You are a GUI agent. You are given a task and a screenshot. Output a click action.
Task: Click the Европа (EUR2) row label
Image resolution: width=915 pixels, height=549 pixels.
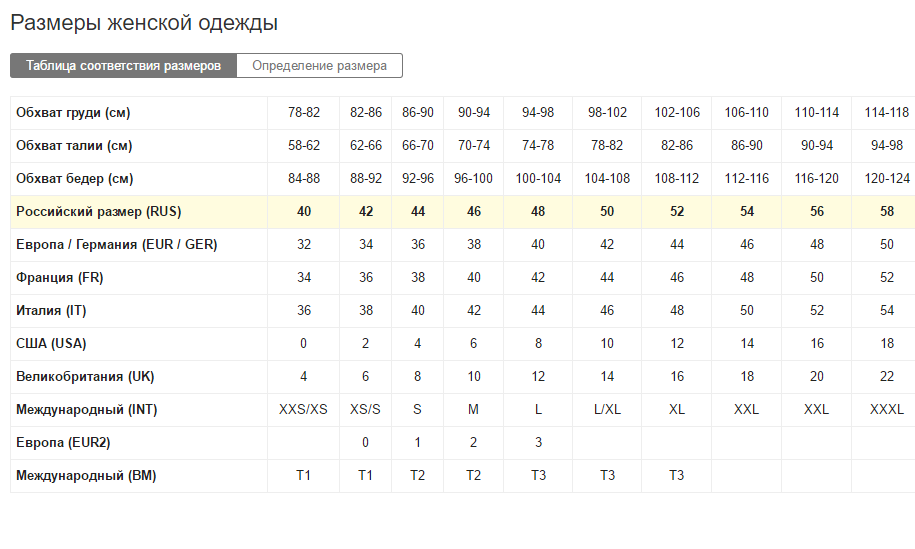pyautogui.click(x=63, y=443)
